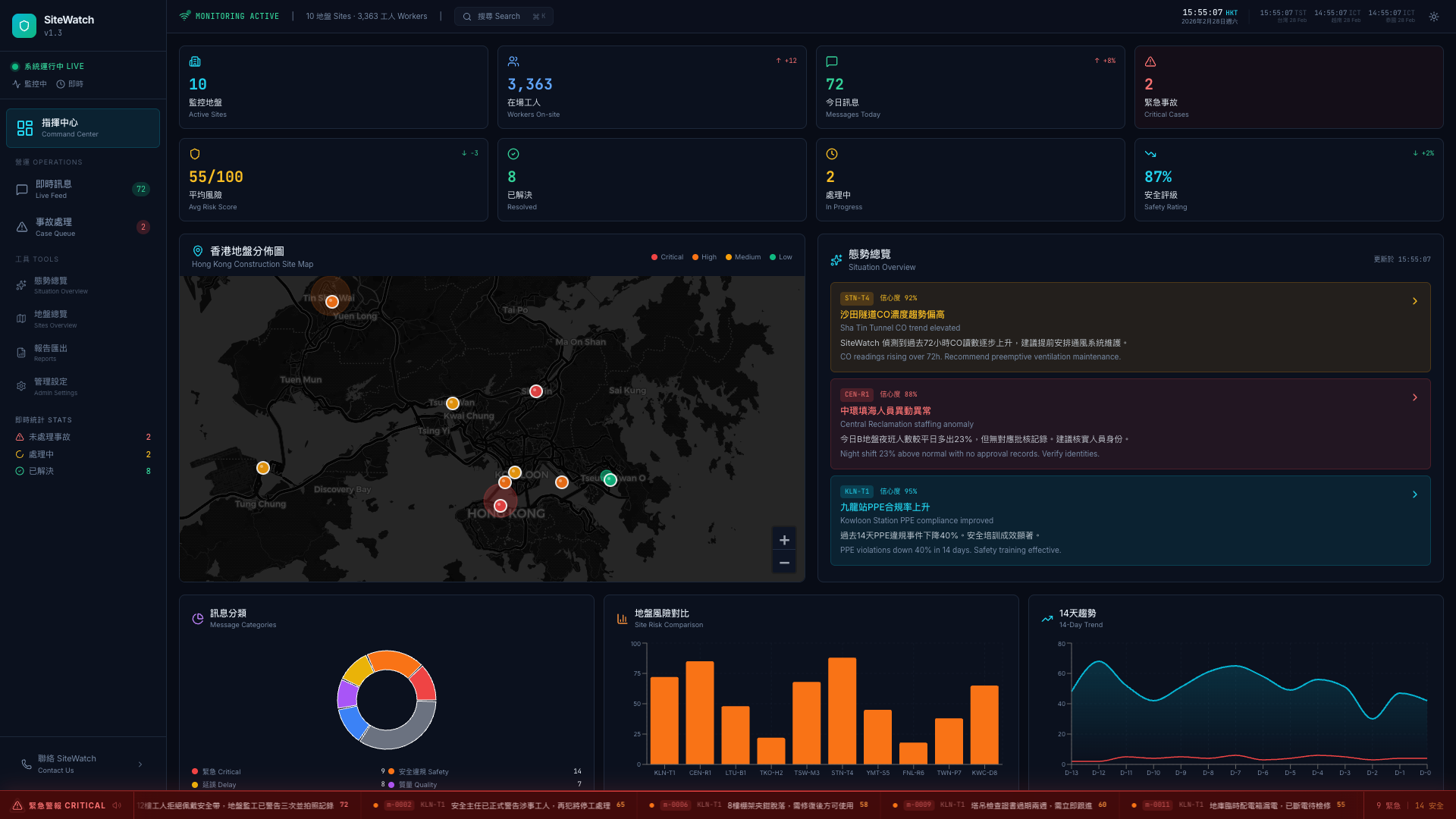Click the zoom in button on the map
This screenshot has width=1456, height=819.
[784, 539]
